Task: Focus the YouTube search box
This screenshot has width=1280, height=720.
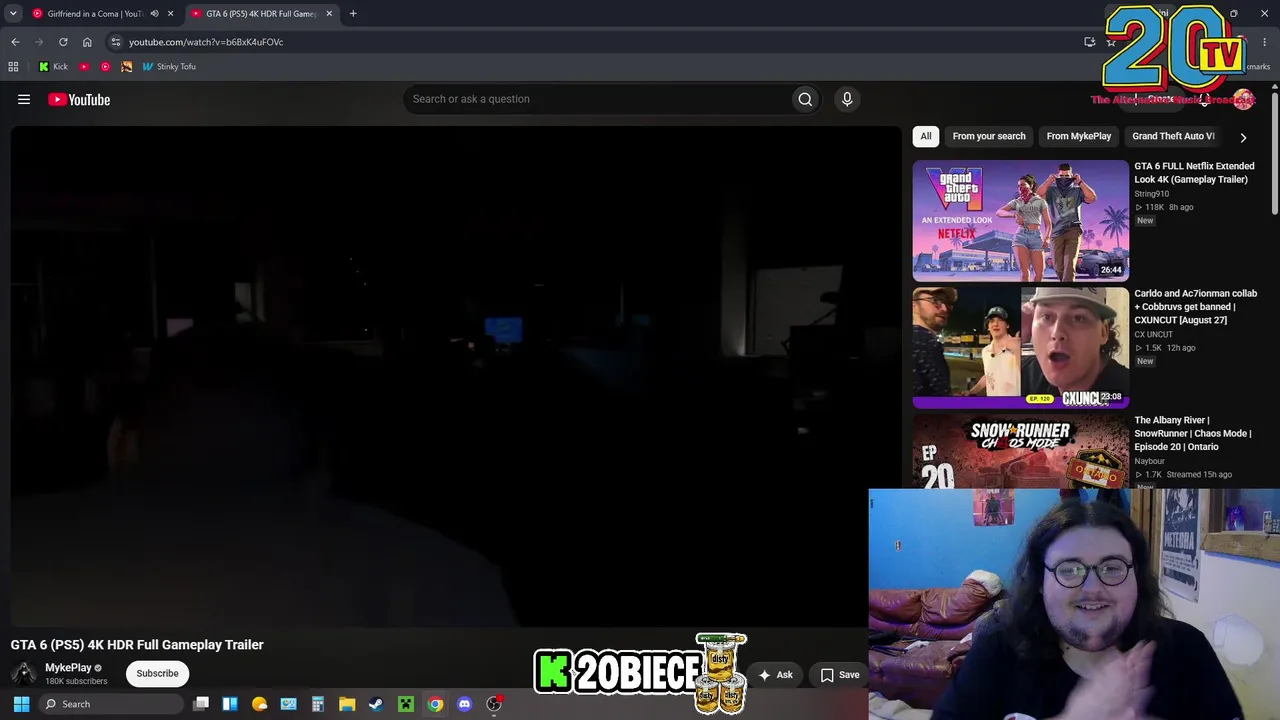Action: point(596,99)
